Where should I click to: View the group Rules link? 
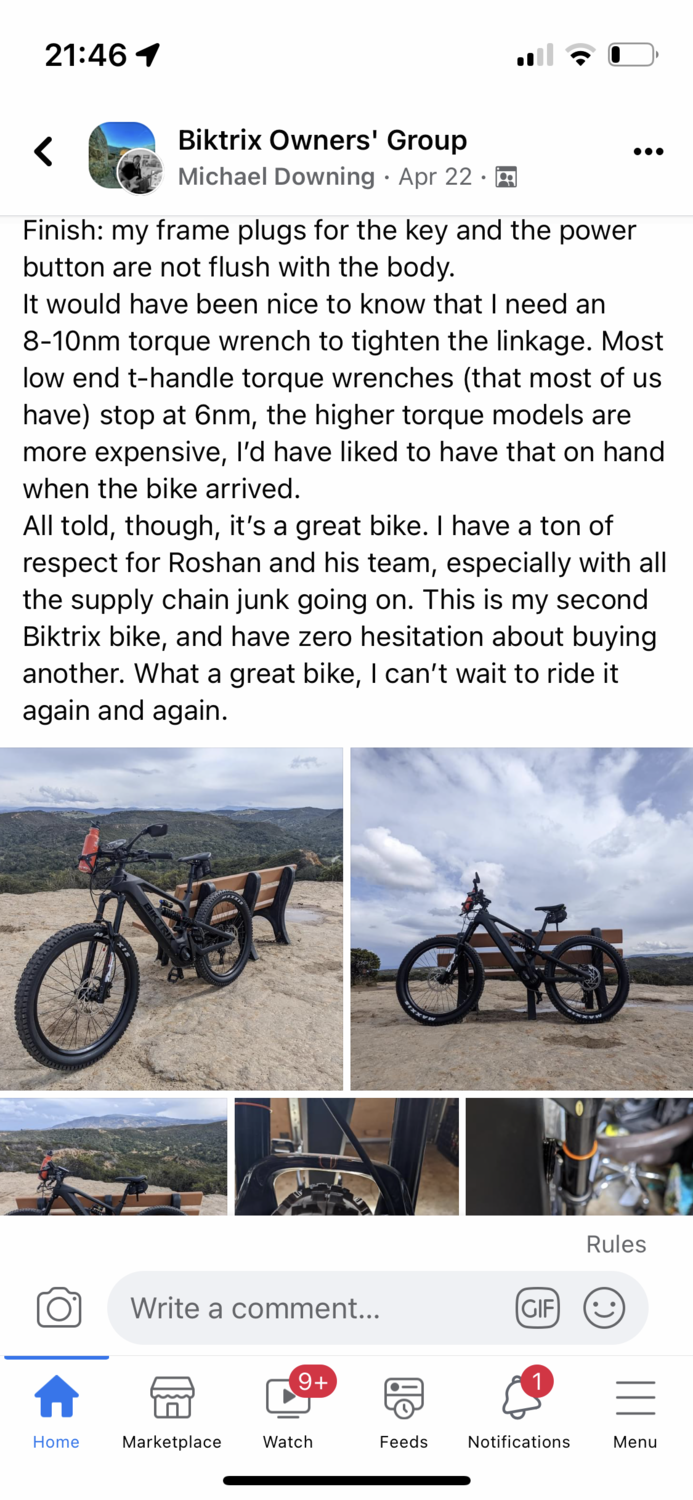pos(616,1244)
